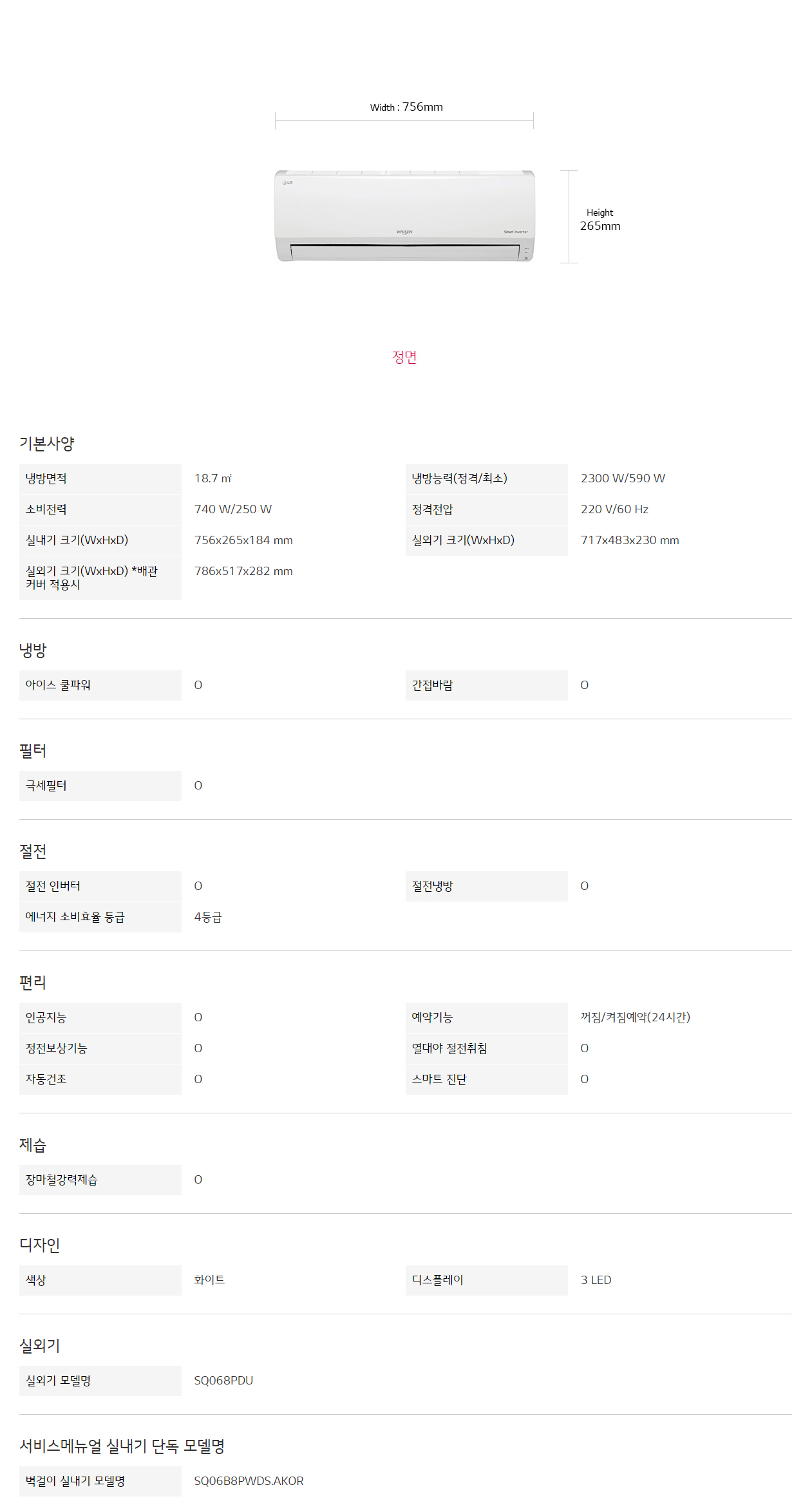The width and height of the screenshot is (812, 1512).
Task: Click the air conditioner product image
Action: point(404,216)
